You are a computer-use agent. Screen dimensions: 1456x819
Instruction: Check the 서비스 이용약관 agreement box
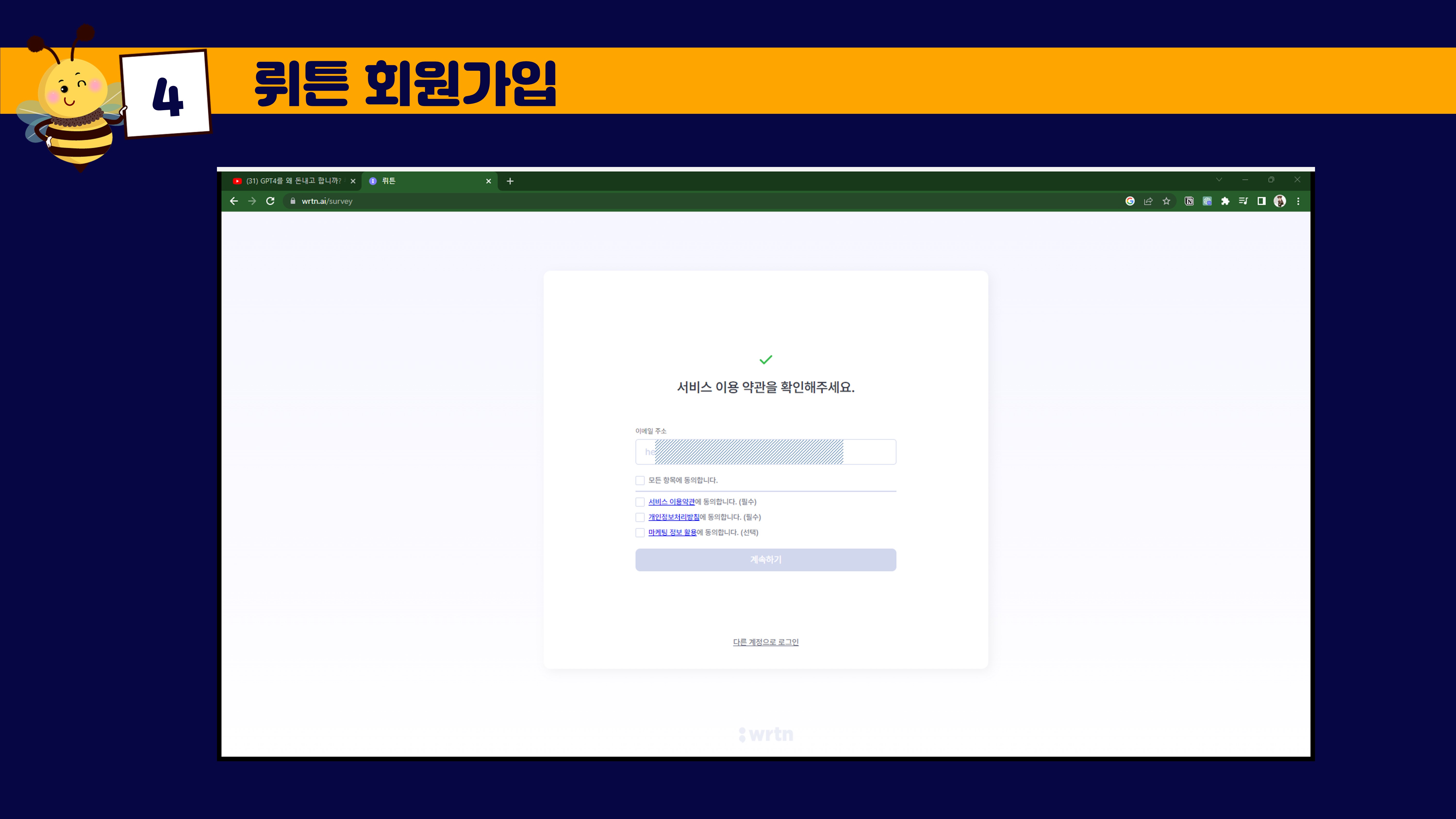640,502
